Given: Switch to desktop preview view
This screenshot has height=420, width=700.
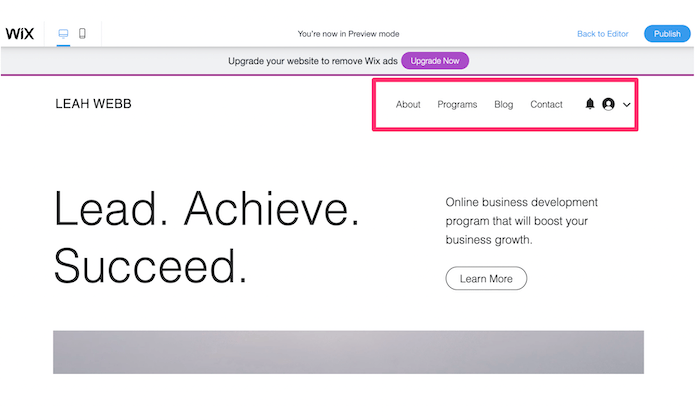Looking at the screenshot, I should (63, 33).
